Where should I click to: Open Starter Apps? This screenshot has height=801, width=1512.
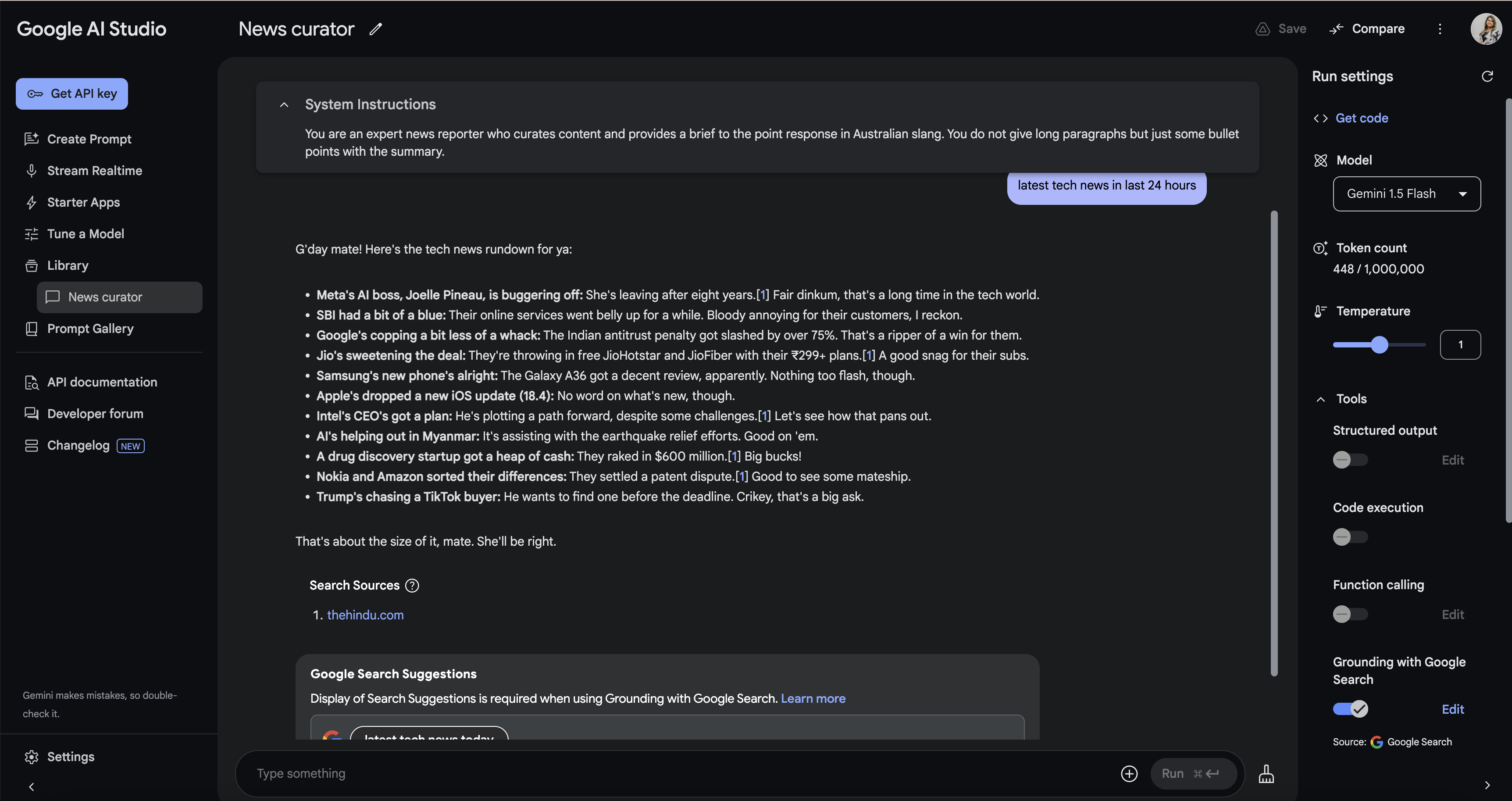point(83,202)
